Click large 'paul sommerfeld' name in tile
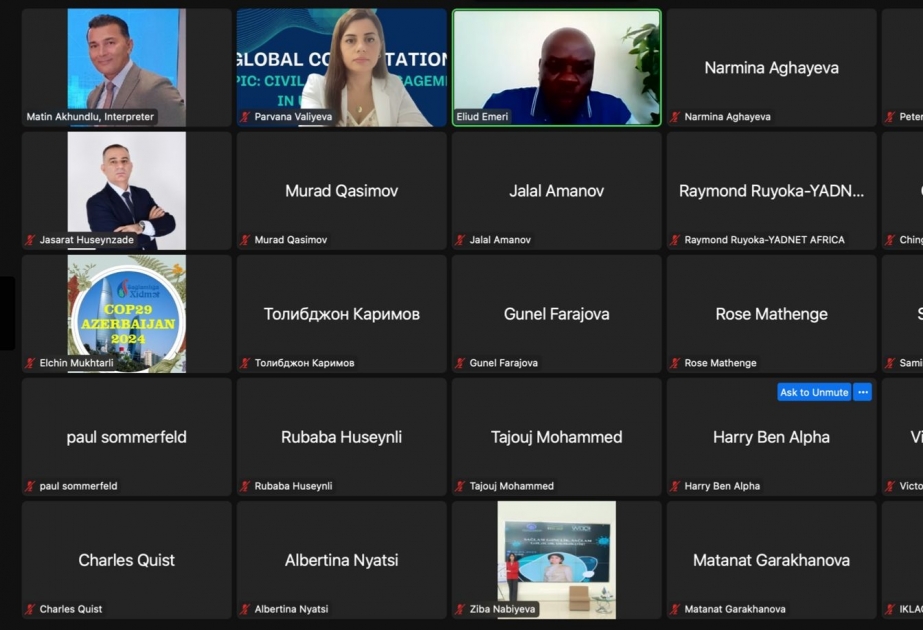This screenshot has height=630, width=923. [127, 437]
